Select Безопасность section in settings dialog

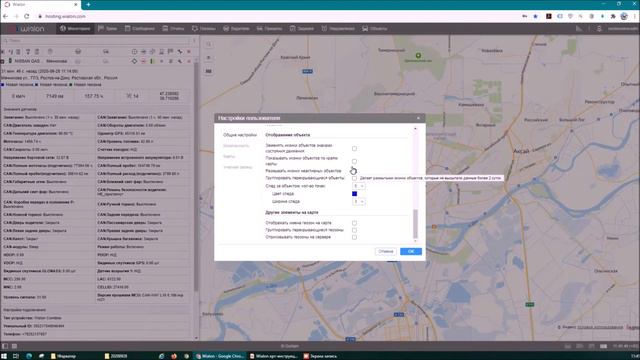point(236,146)
